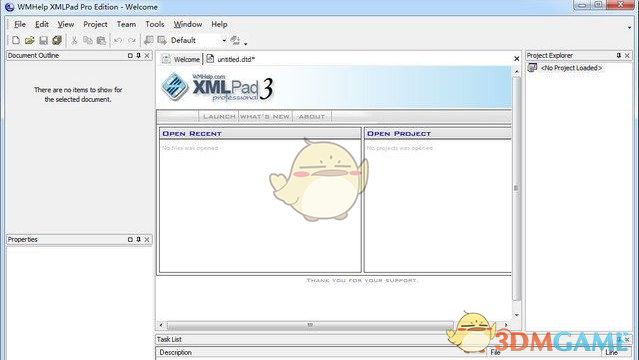Viewport: 639px width, 360px height.
Task: Open the Window menu
Action: point(188,24)
